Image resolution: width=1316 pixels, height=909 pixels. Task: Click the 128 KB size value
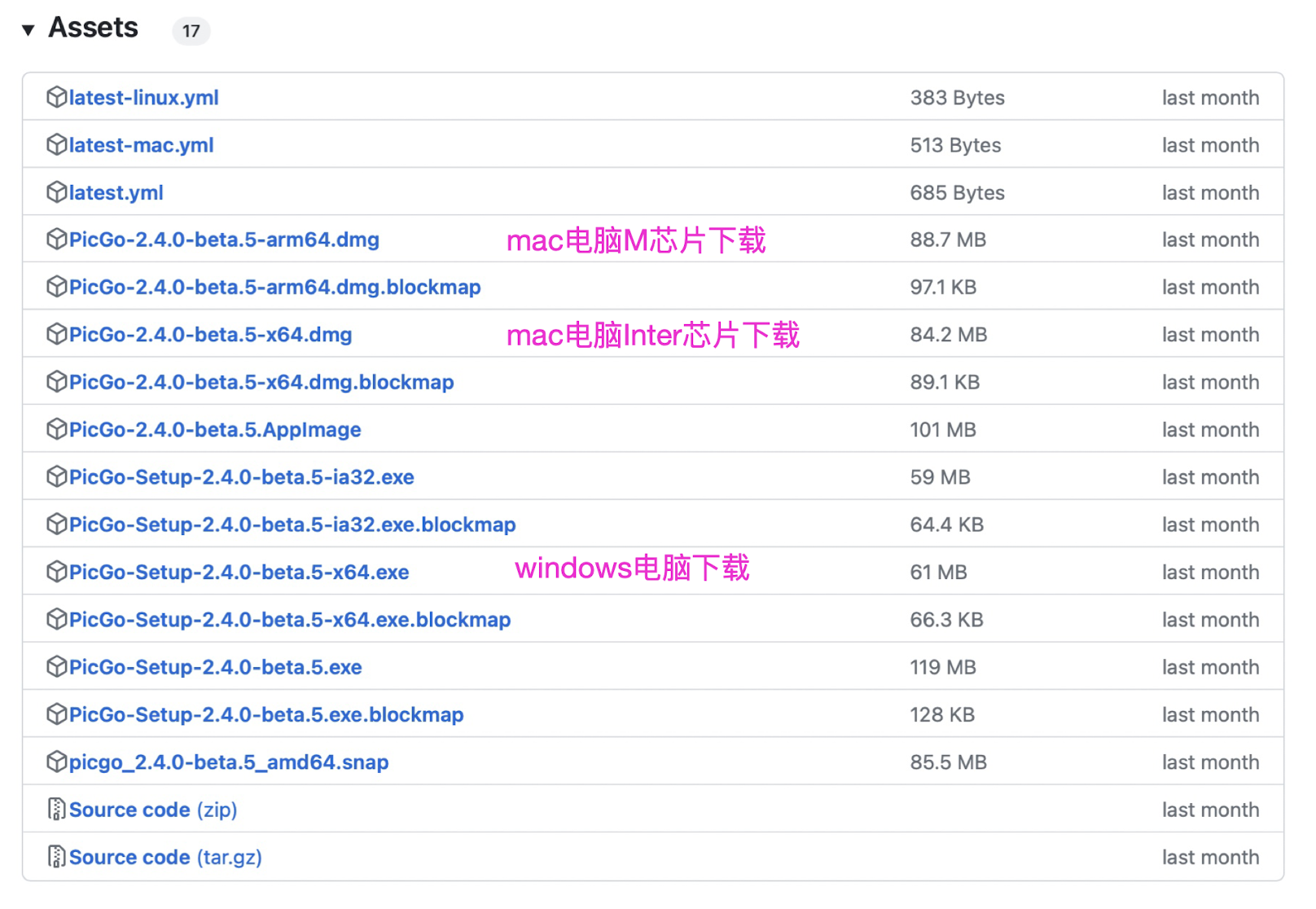coord(942,715)
